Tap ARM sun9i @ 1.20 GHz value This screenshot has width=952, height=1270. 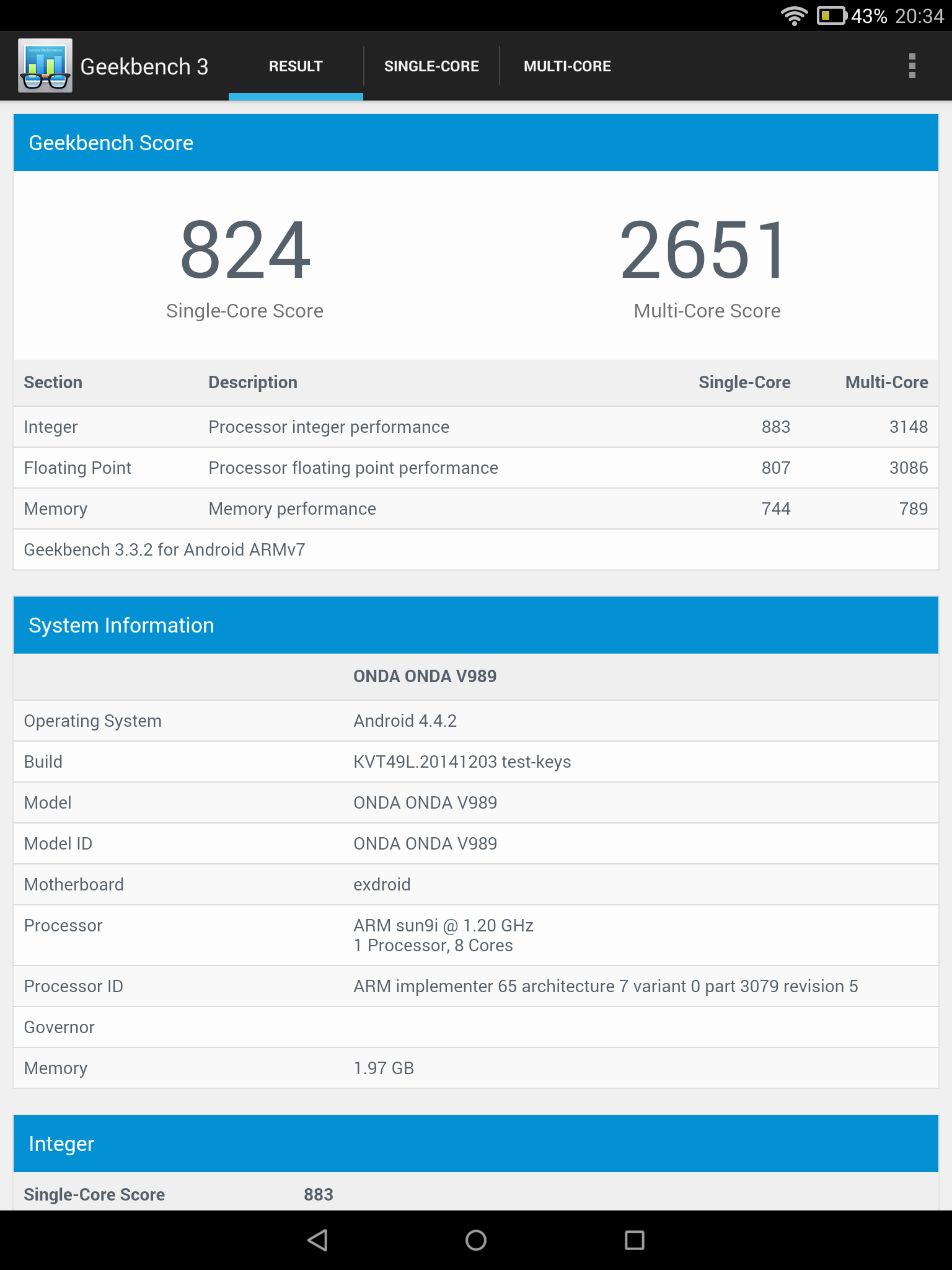click(443, 925)
